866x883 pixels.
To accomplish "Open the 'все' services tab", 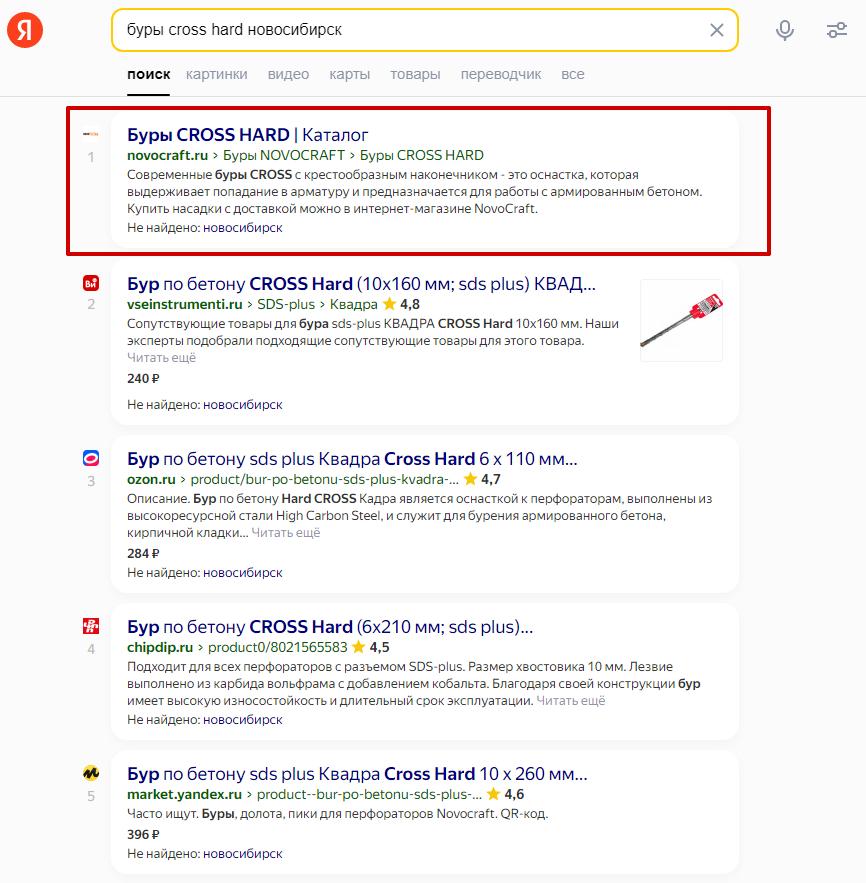I will 573,74.
